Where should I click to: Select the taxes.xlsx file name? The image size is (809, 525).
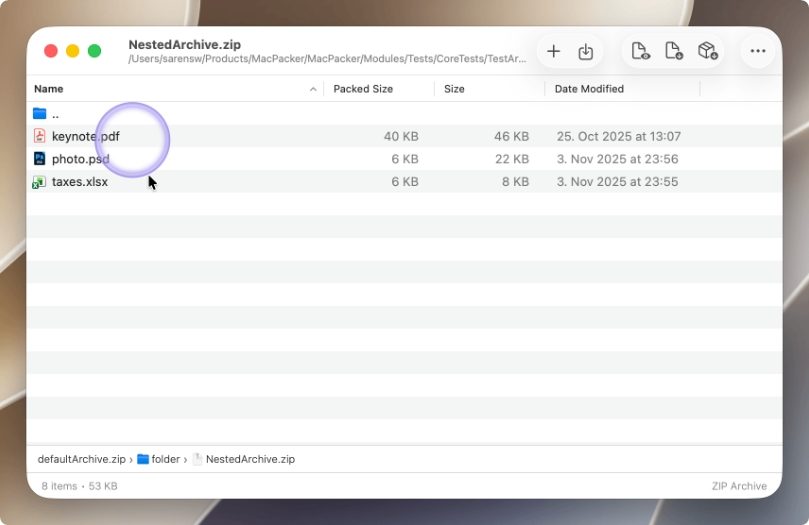pyautogui.click(x=80, y=182)
